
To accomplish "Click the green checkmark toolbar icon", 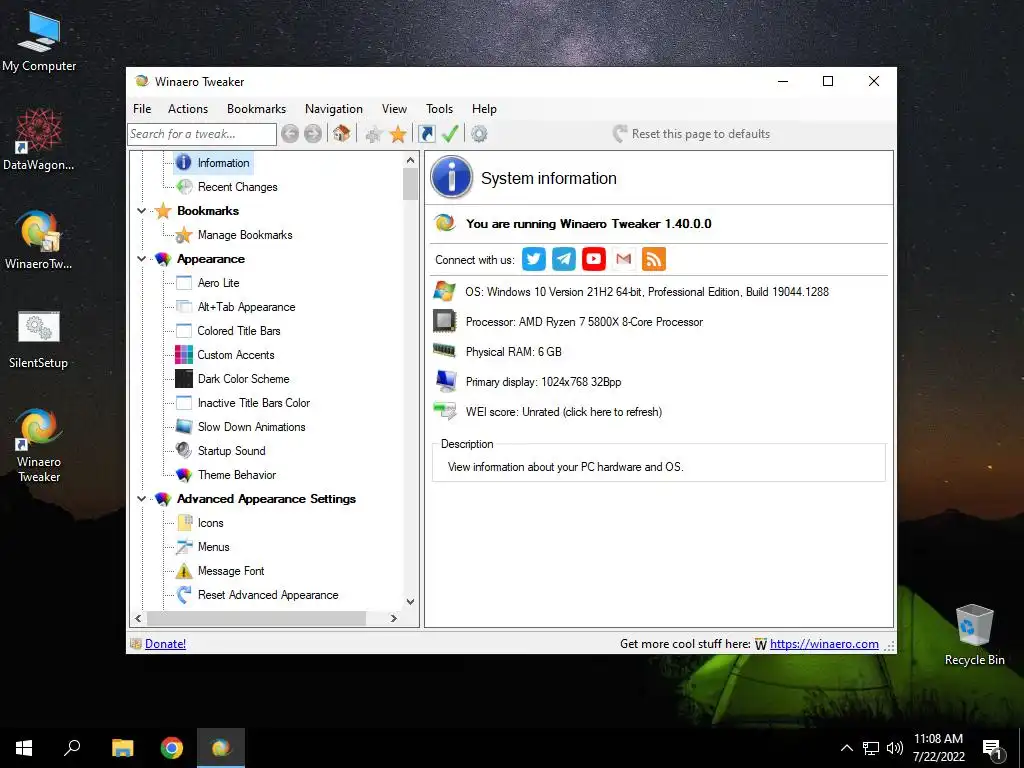I will [450, 134].
